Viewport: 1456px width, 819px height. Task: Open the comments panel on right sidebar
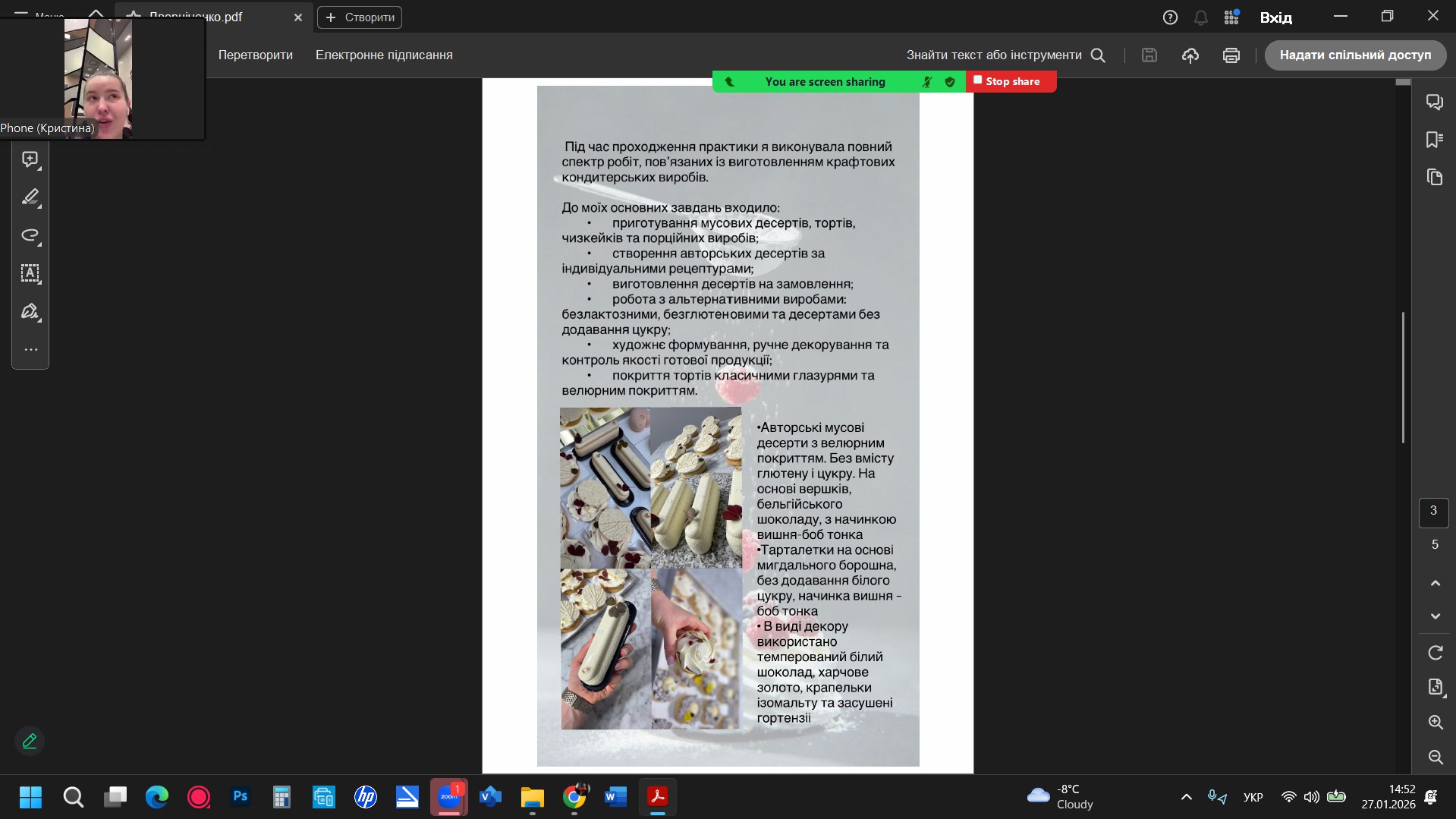pos(1434,102)
